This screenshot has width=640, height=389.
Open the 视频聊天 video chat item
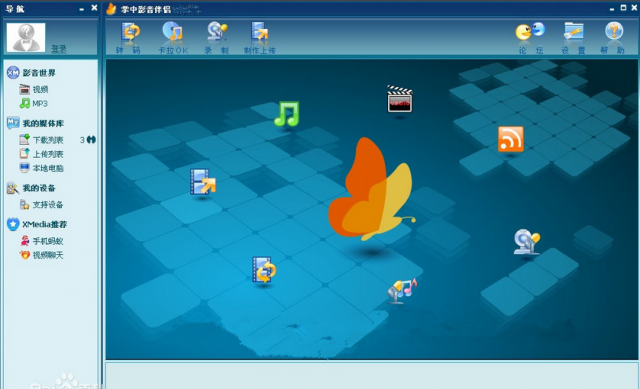click(48, 255)
